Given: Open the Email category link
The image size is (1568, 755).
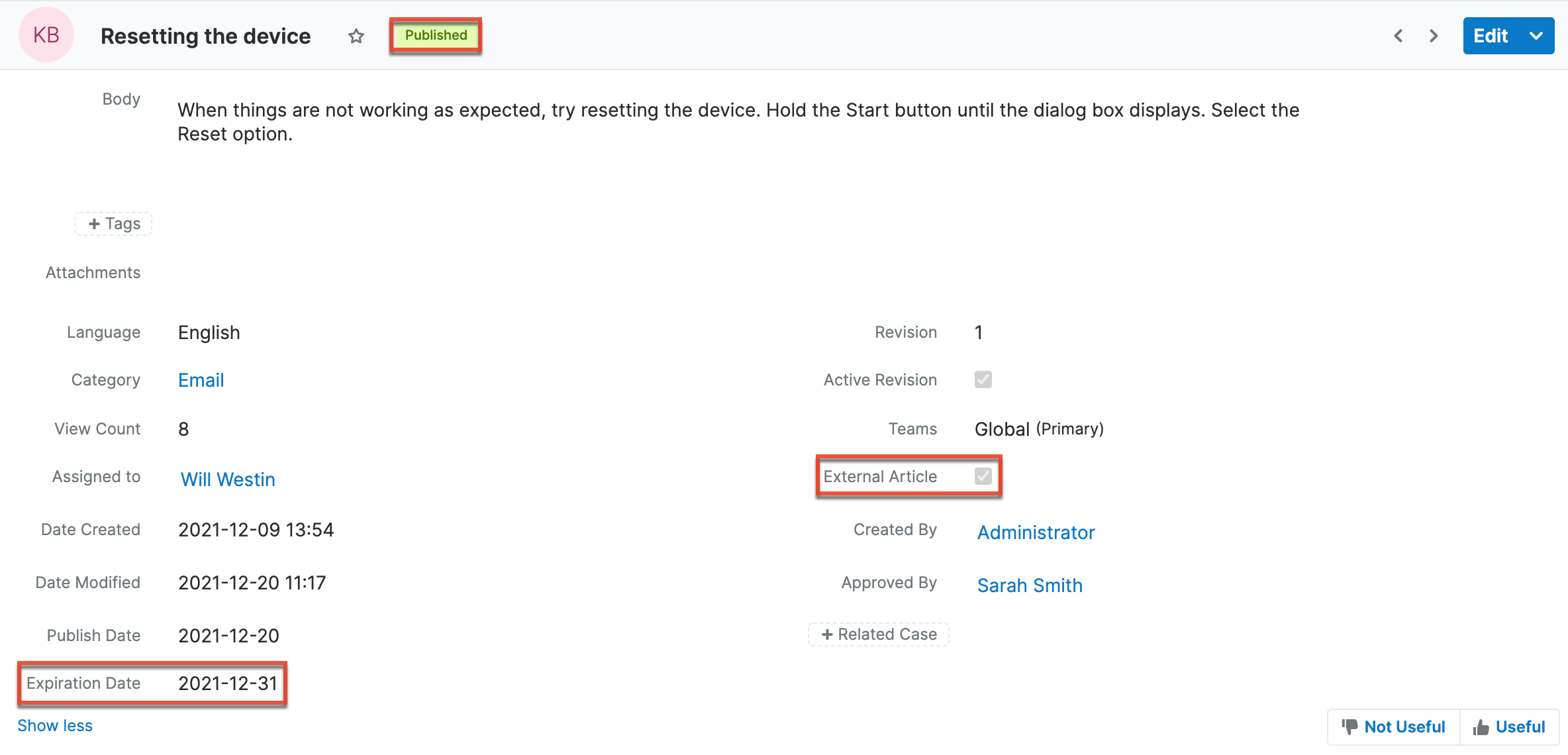Looking at the screenshot, I should [201, 380].
